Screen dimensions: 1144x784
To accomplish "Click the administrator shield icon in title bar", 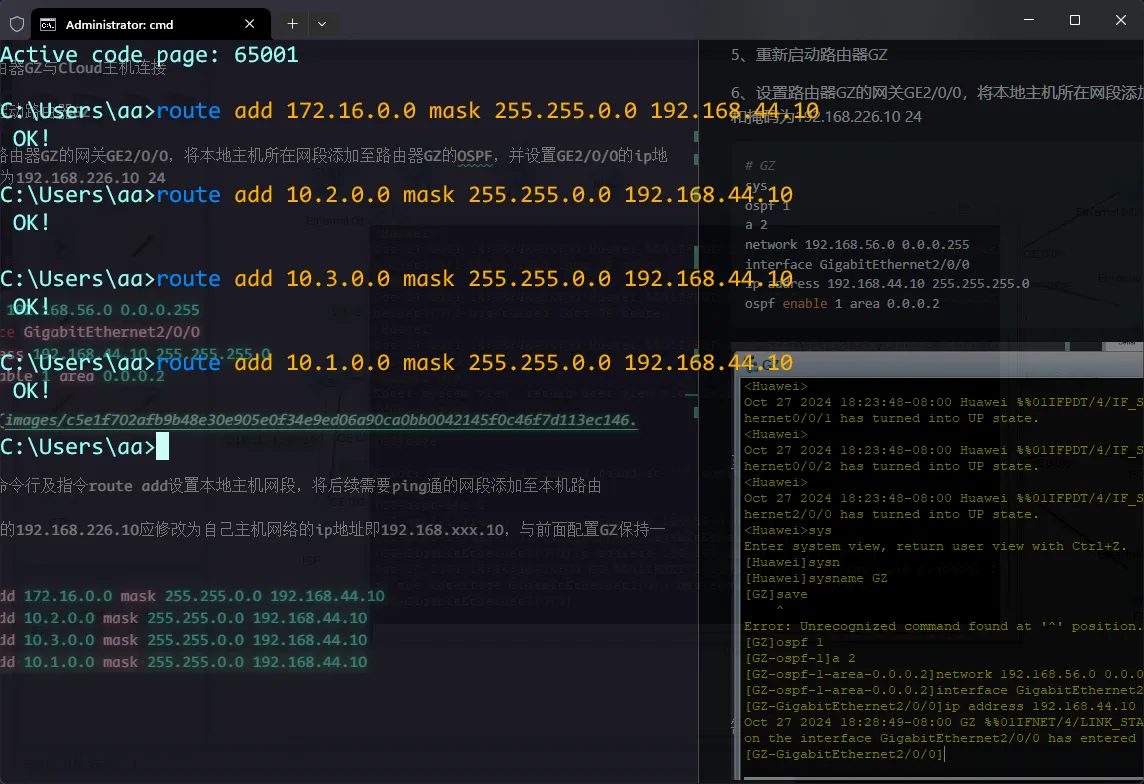I will 17,24.
